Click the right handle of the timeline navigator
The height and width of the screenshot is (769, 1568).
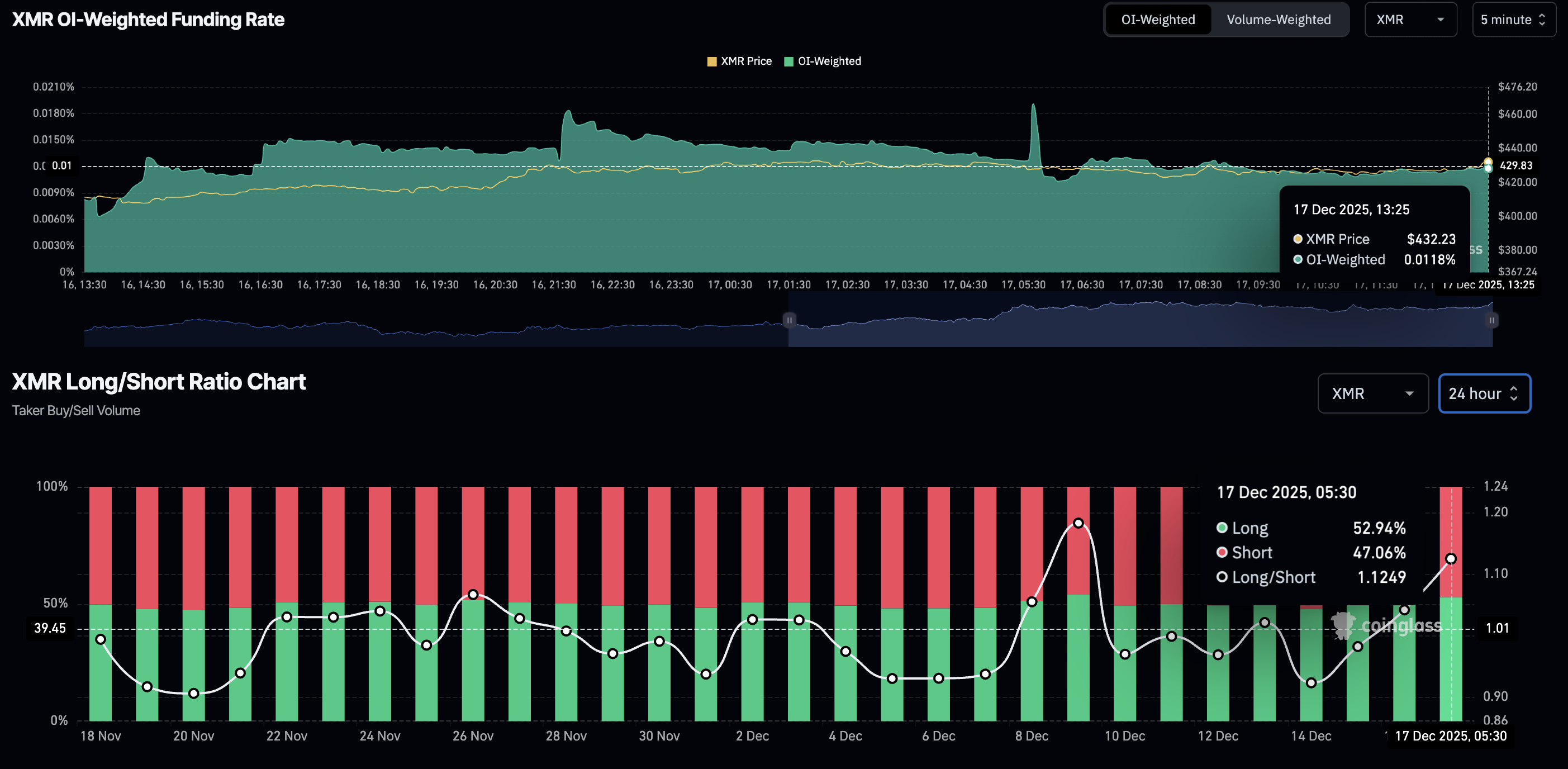[x=1492, y=320]
